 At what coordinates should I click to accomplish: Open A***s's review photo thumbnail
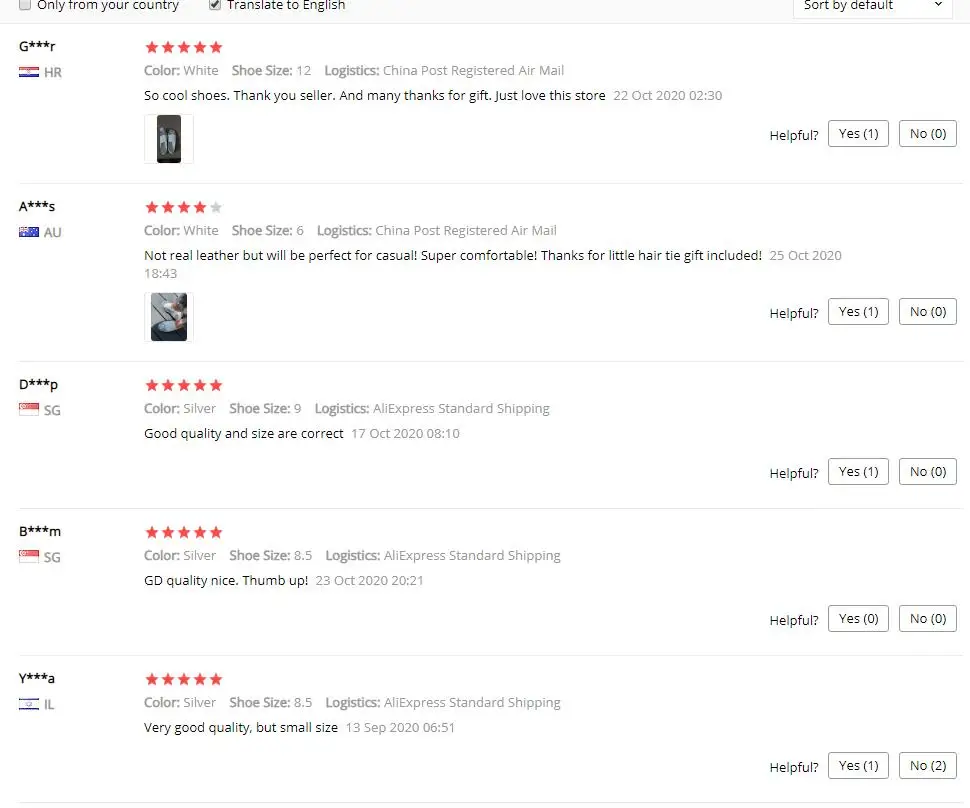169,317
